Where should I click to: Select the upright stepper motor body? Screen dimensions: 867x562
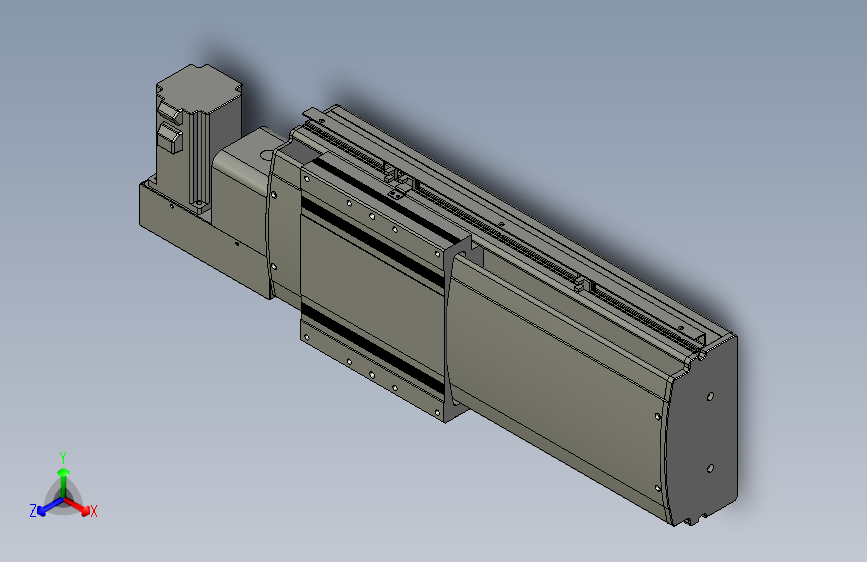pos(198,138)
